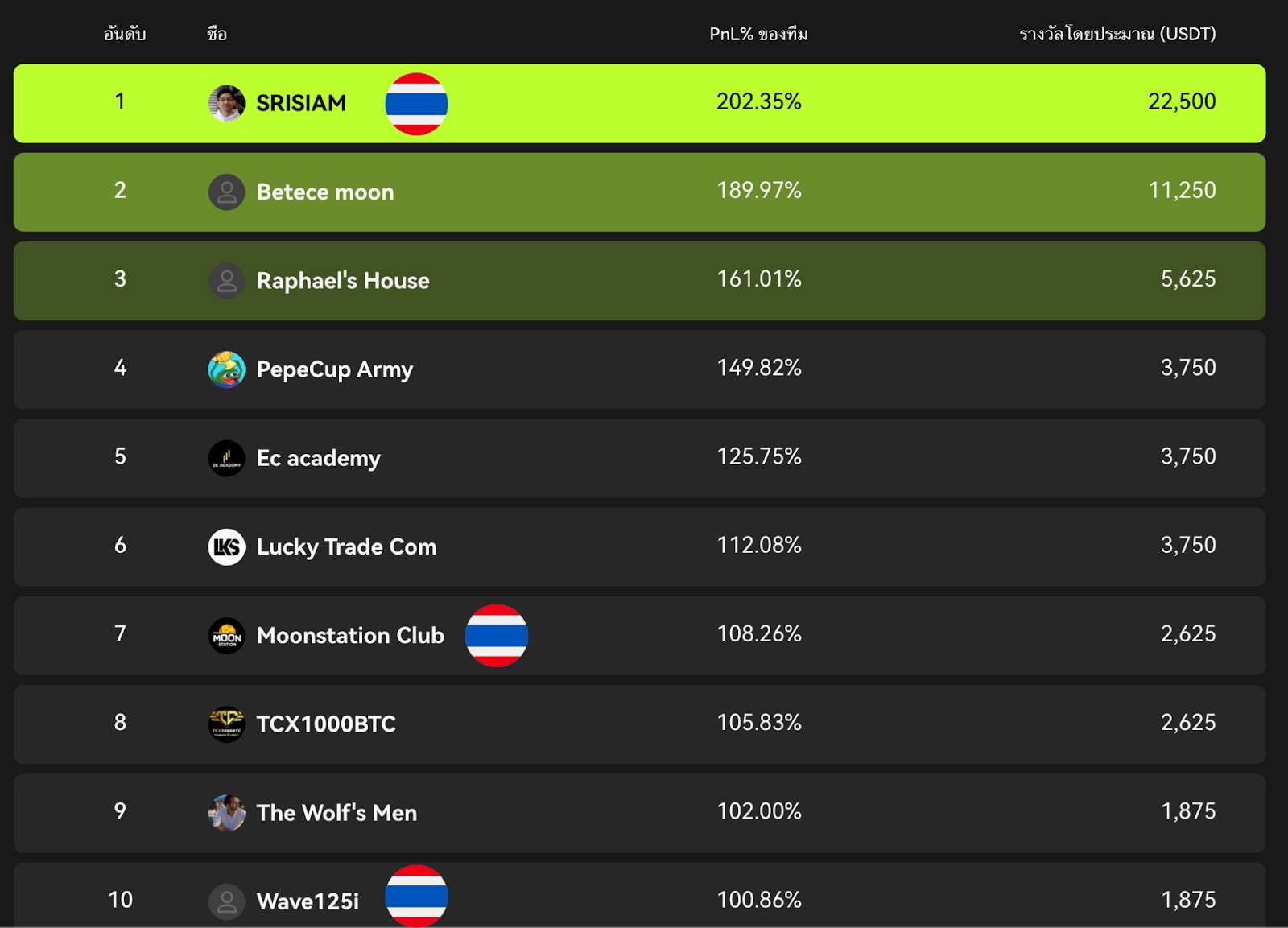Select the TCX1000BTC team logo

(x=227, y=724)
